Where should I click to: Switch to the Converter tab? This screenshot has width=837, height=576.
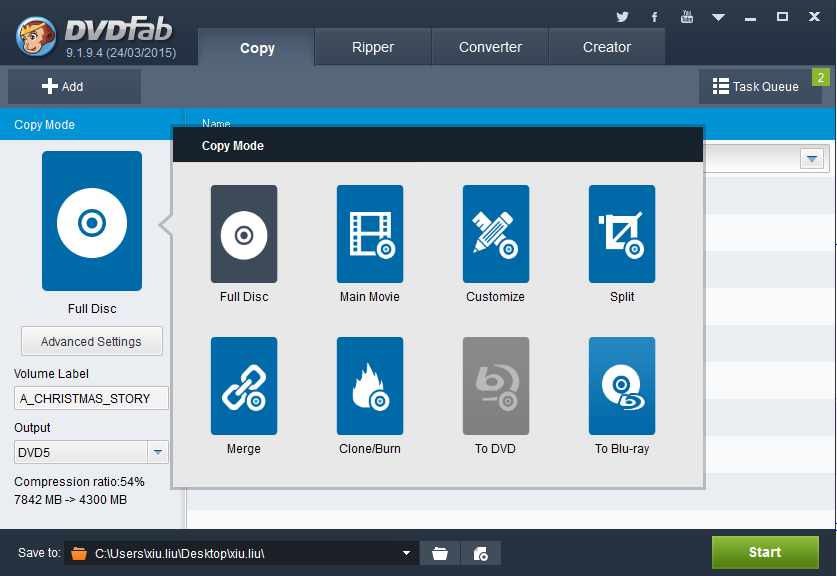[490, 48]
